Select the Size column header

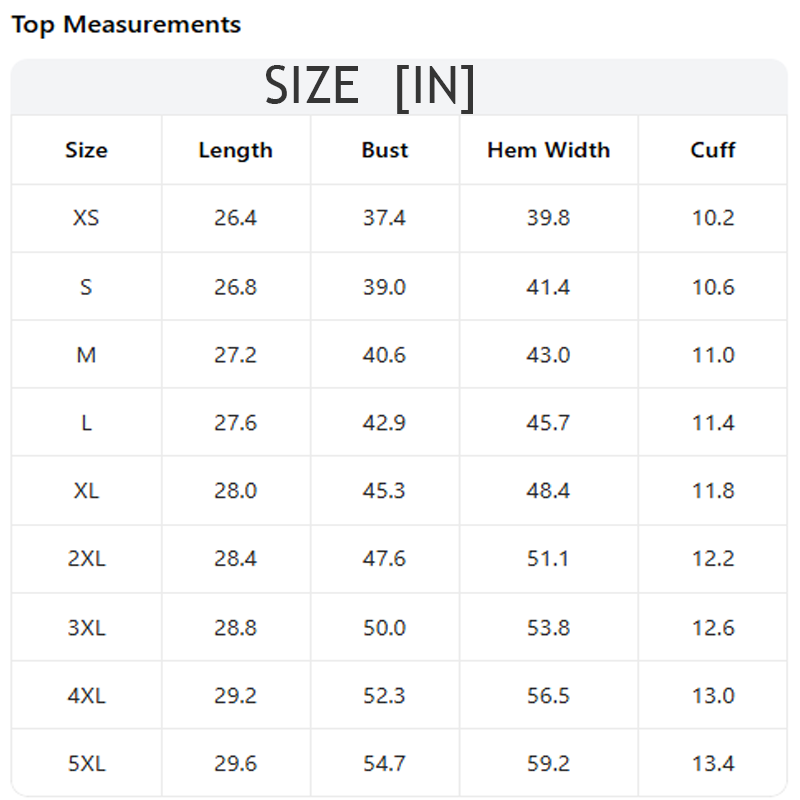86,150
